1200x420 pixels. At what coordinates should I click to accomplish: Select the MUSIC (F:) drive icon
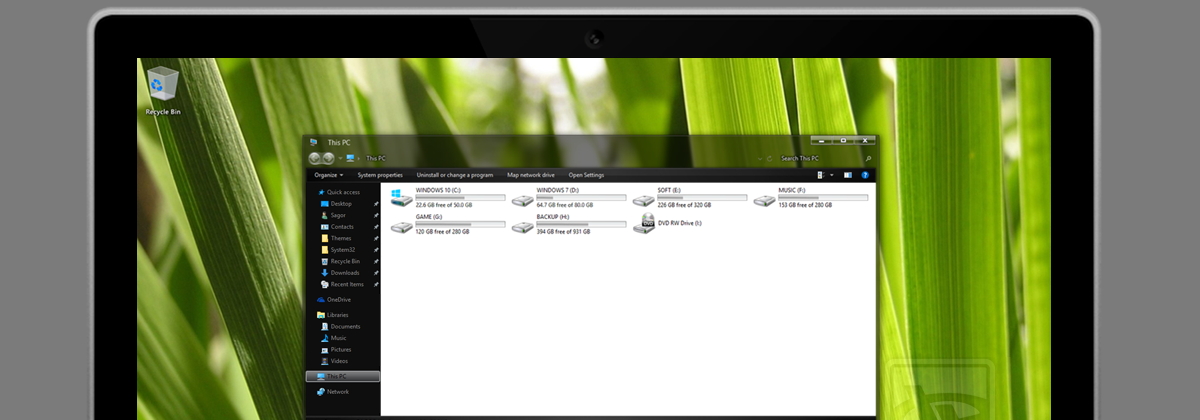pyautogui.click(x=764, y=199)
